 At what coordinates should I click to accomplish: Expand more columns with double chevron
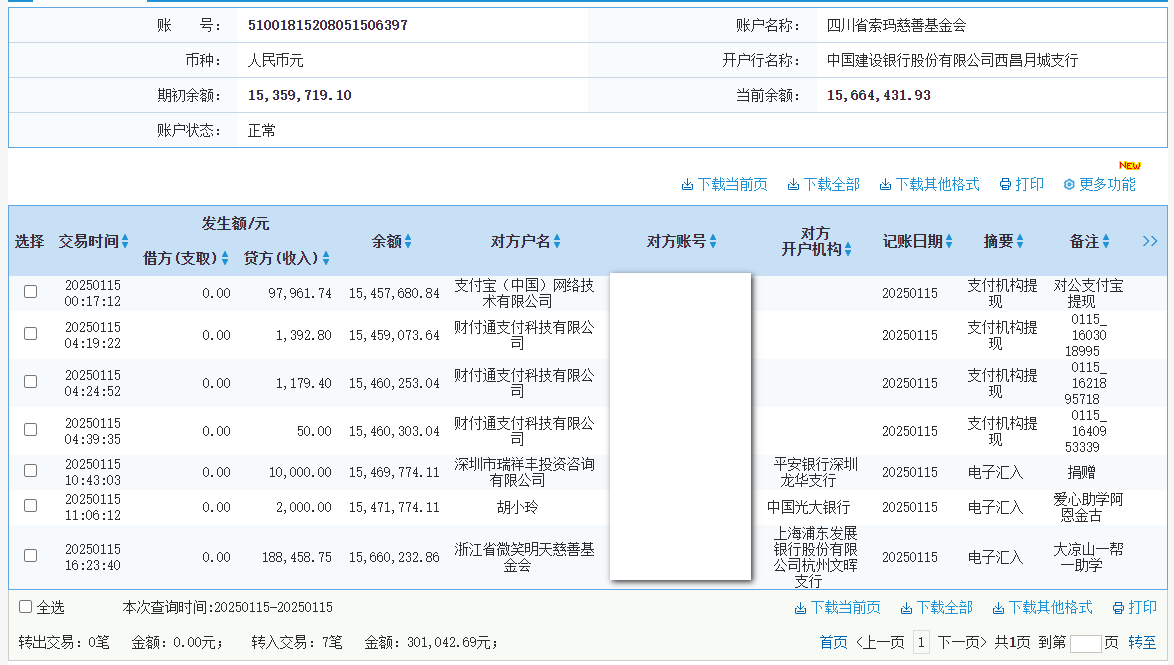click(1150, 241)
